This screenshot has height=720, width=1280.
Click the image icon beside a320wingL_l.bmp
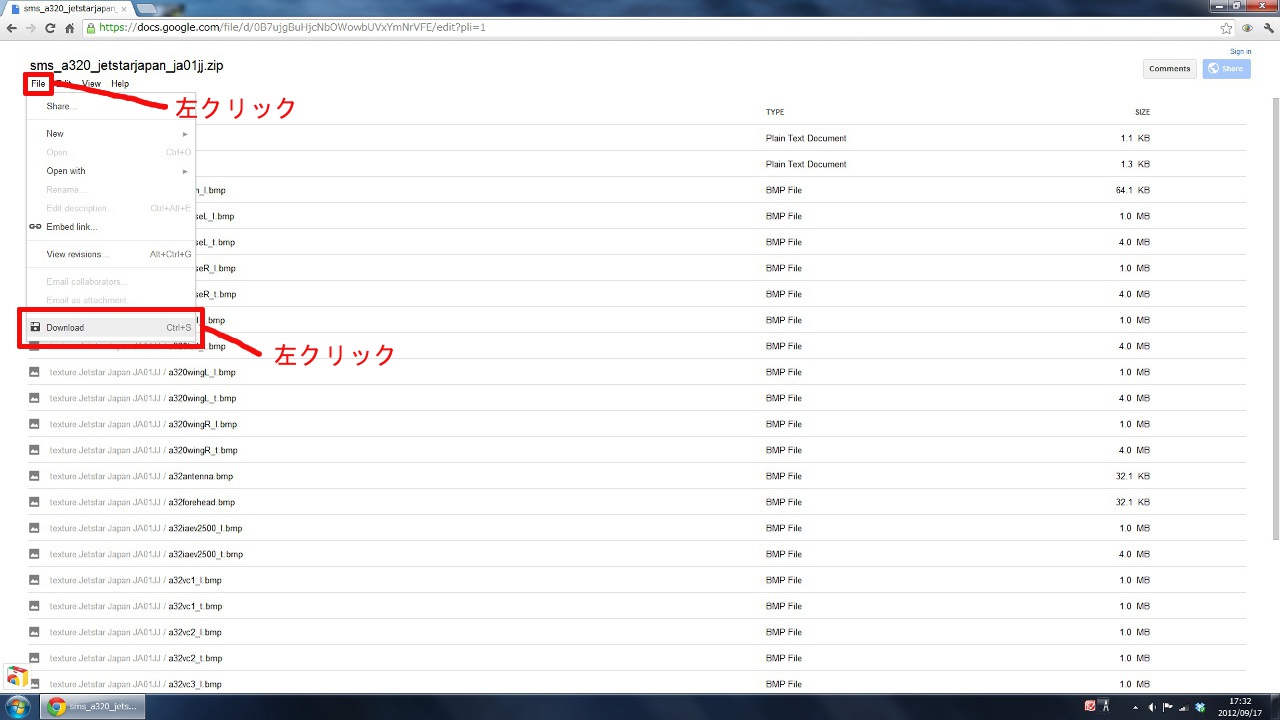coord(34,372)
